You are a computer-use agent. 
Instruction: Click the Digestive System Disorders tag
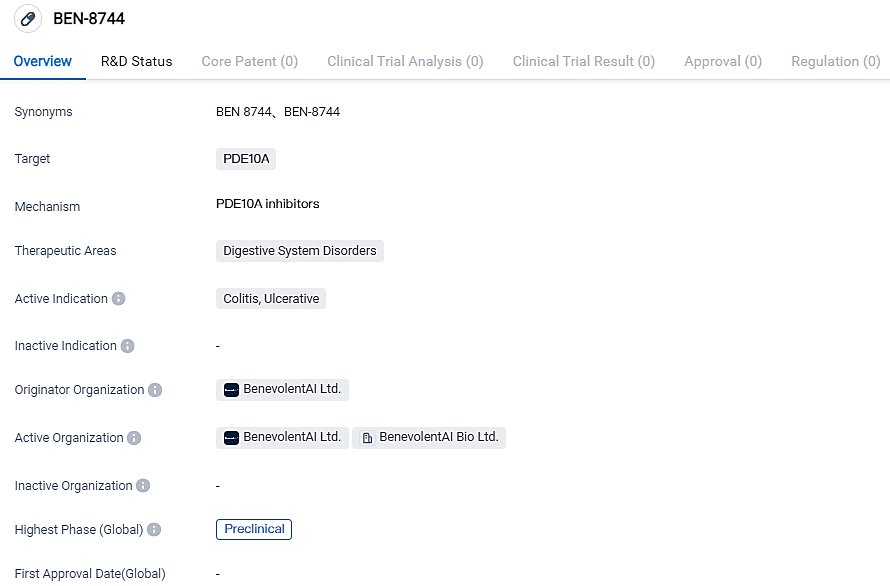point(299,251)
